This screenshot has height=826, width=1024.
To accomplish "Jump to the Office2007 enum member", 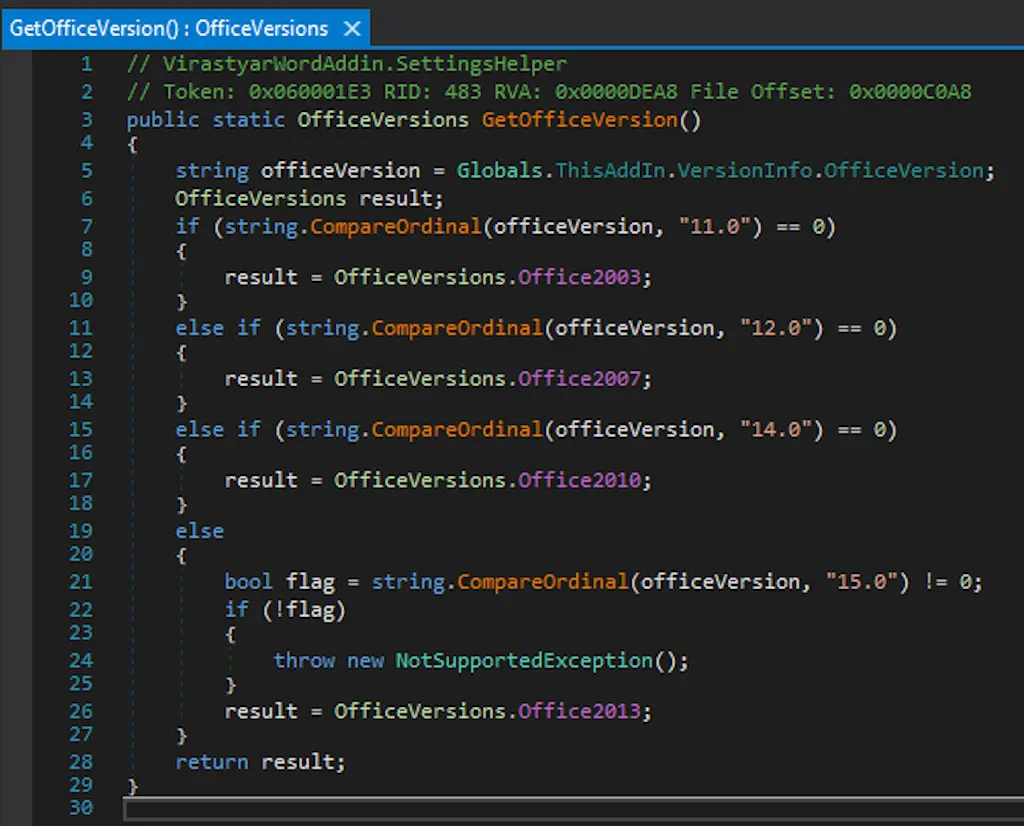I will click(x=579, y=378).
